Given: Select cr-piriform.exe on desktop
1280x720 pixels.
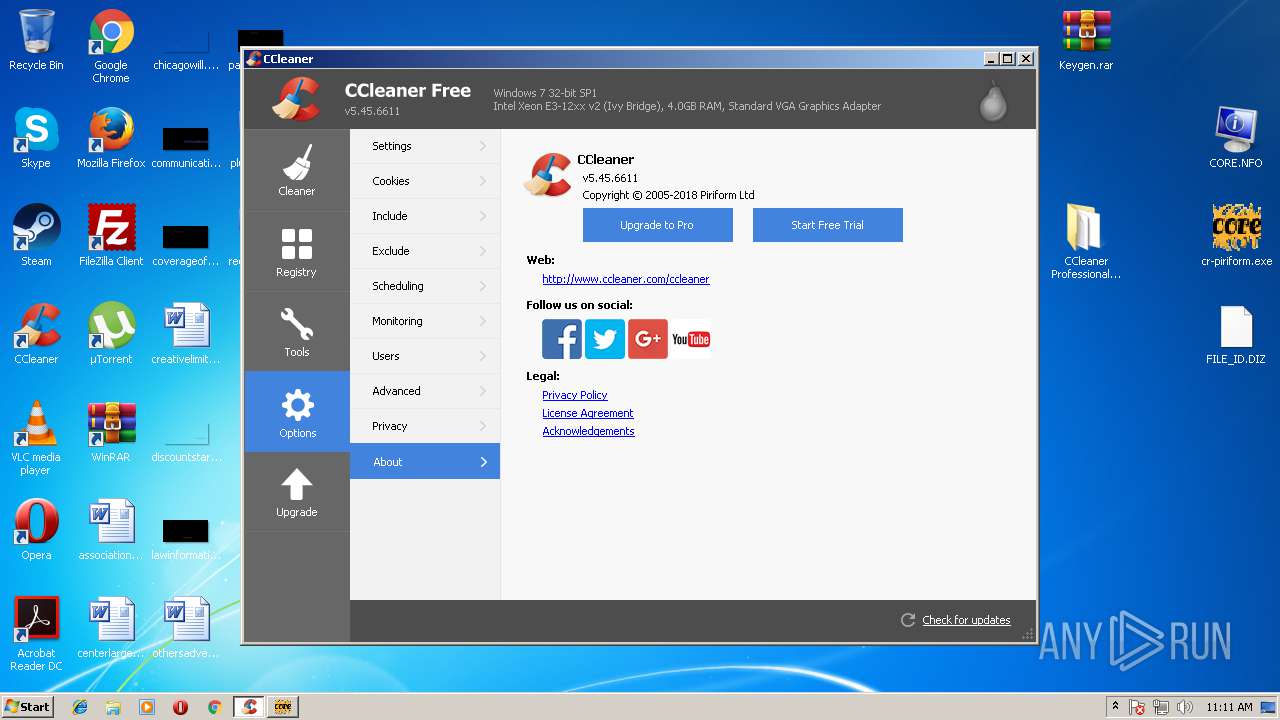Looking at the screenshot, I should coord(1236,236).
